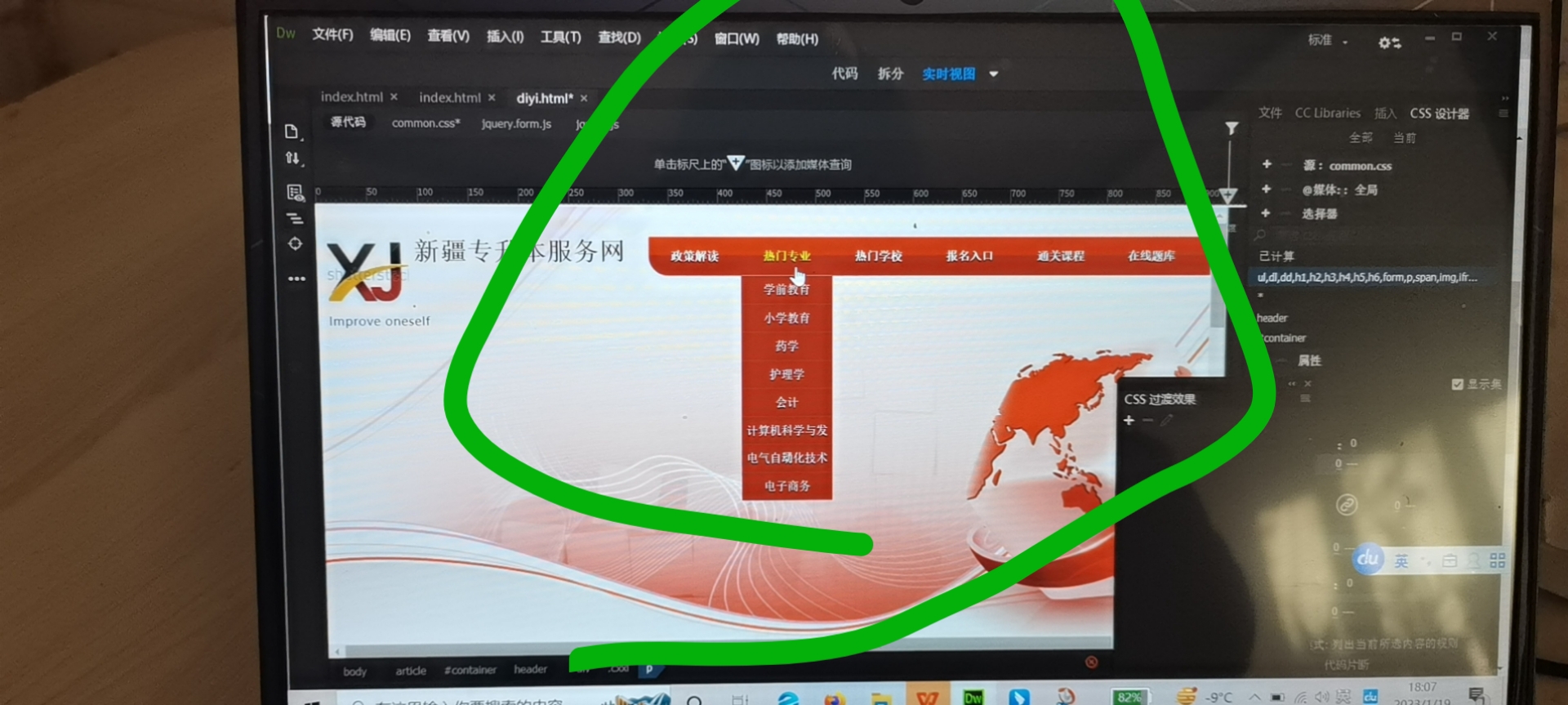Click the get/put arrows icon in left toolbar

click(x=293, y=158)
